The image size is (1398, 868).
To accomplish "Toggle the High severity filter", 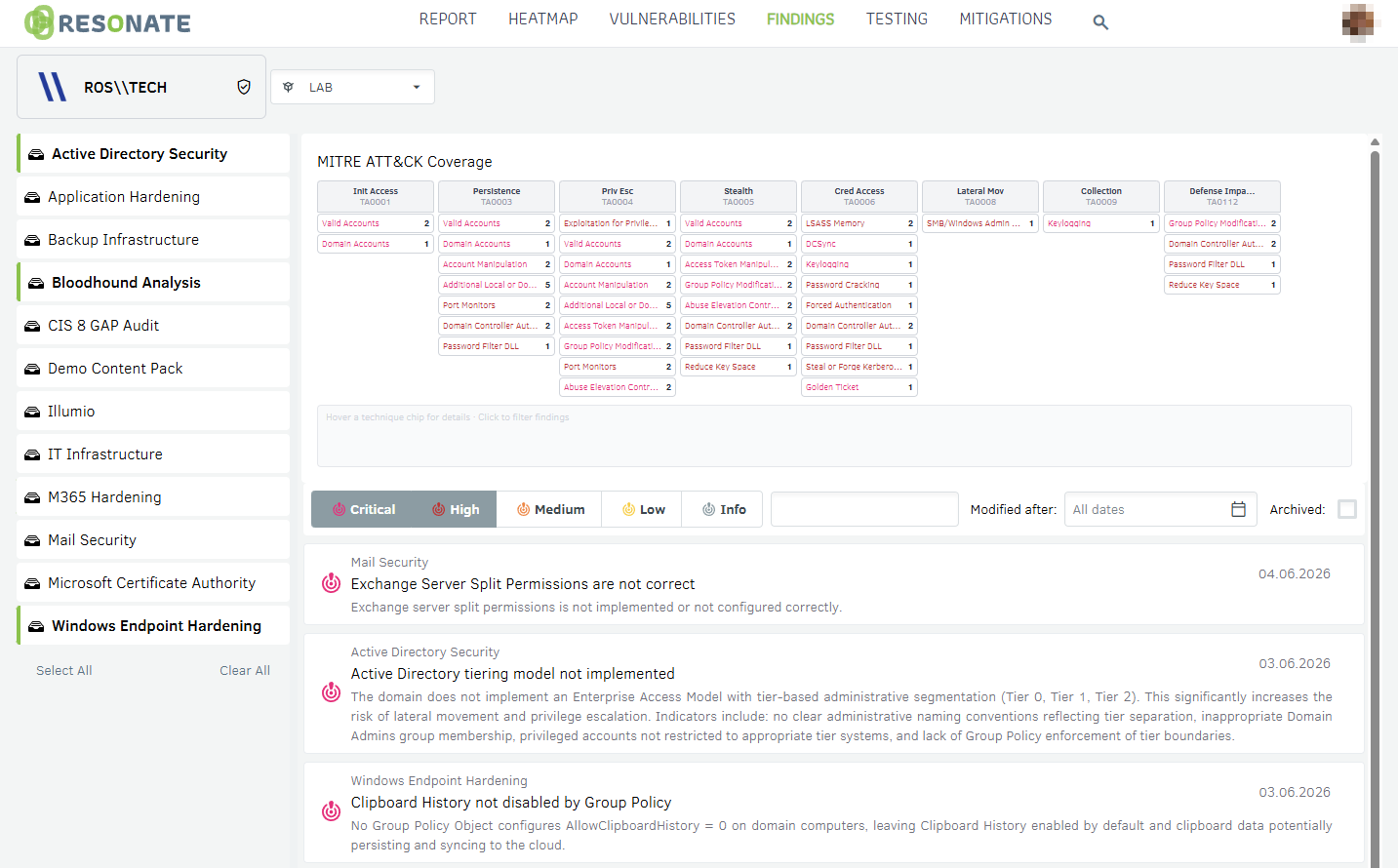I will (456, 509).
